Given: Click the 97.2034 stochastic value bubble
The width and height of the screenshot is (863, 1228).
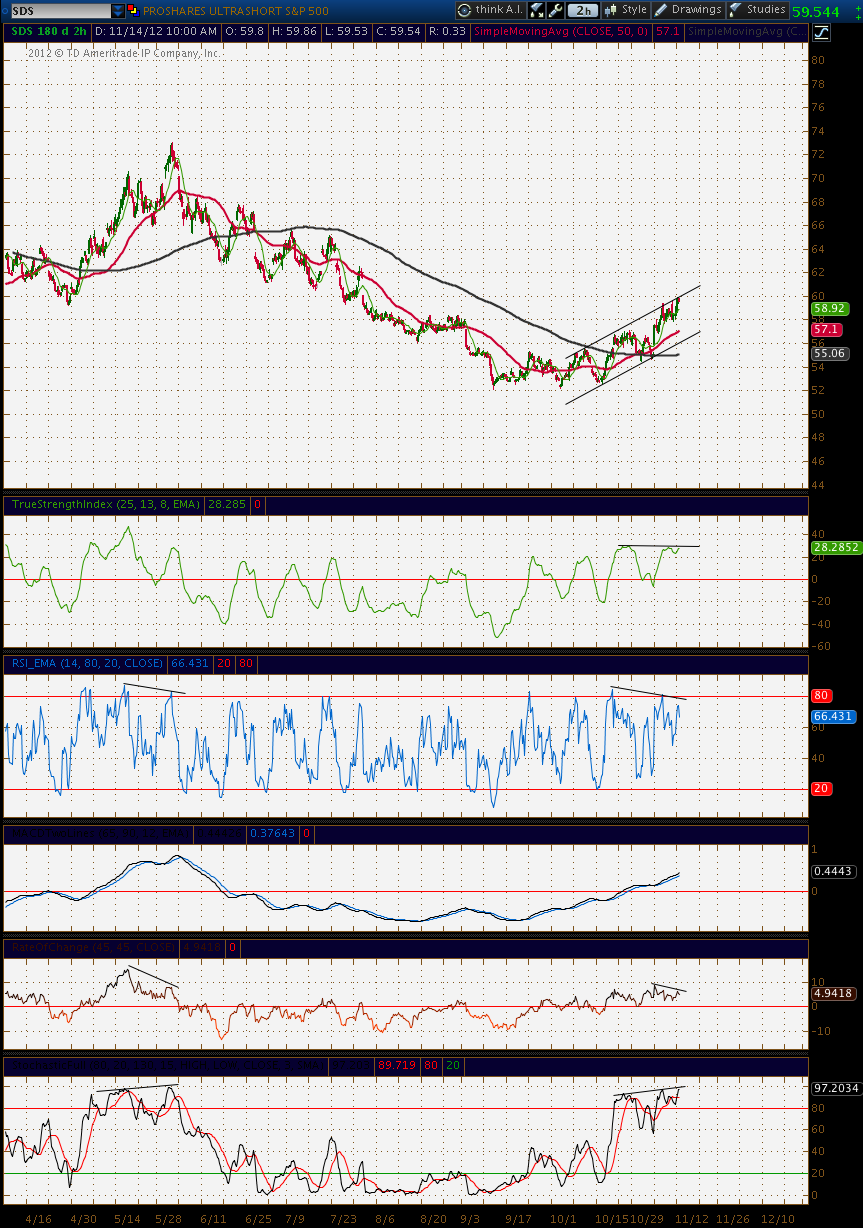Looking at the screenshot, I should 835,1086.
